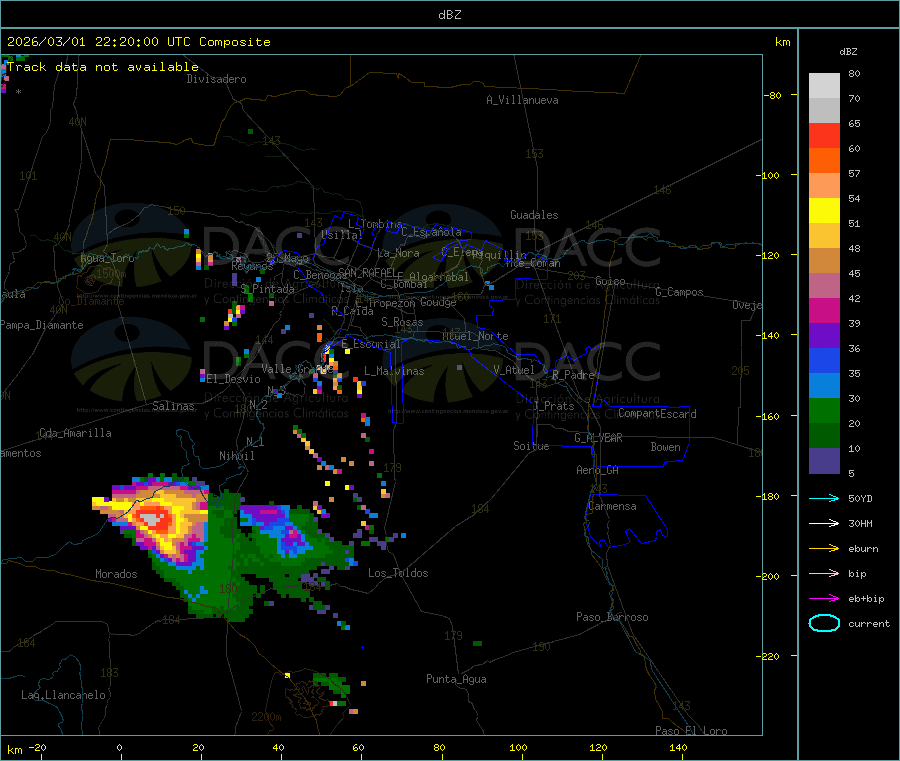The width and height of the screenshot is (900, 761).
Task: Click the 'A_Villanueva' map label
Action: pyautogui.click(x=522, y=100)
